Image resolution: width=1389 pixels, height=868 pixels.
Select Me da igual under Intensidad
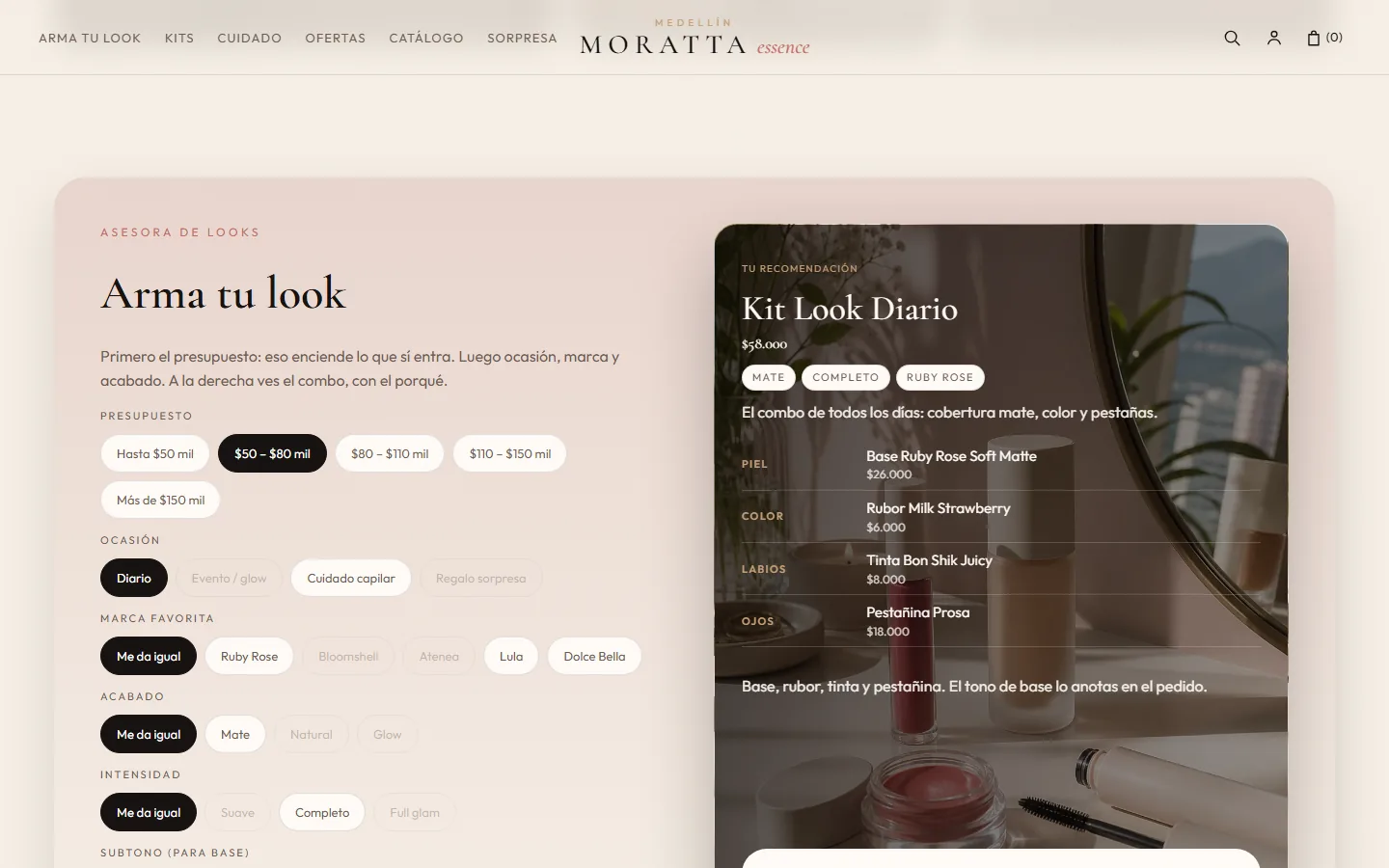tap(149, 812)
